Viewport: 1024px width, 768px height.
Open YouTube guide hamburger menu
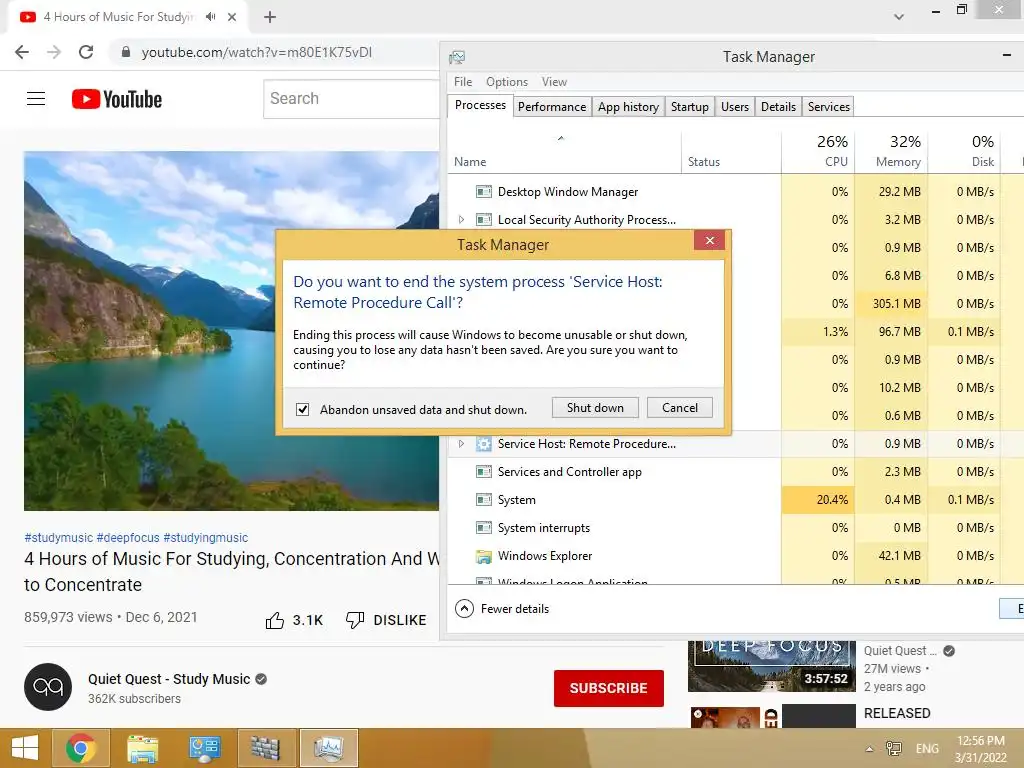pyautogui.click(x=36, y=99)
